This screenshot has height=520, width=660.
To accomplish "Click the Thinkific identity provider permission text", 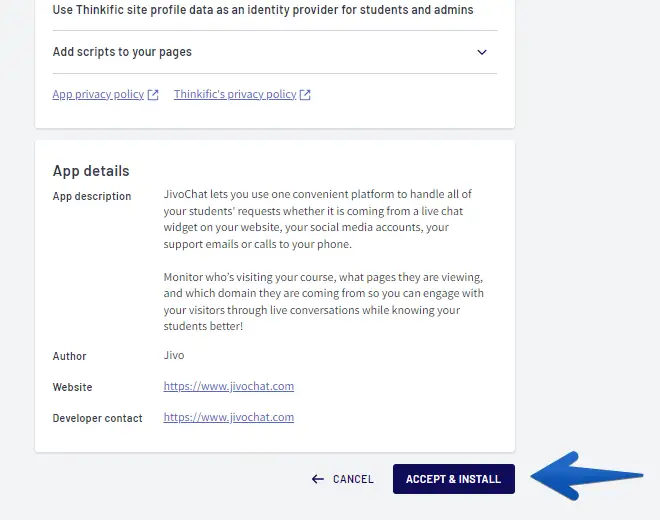I will (263, 10).
